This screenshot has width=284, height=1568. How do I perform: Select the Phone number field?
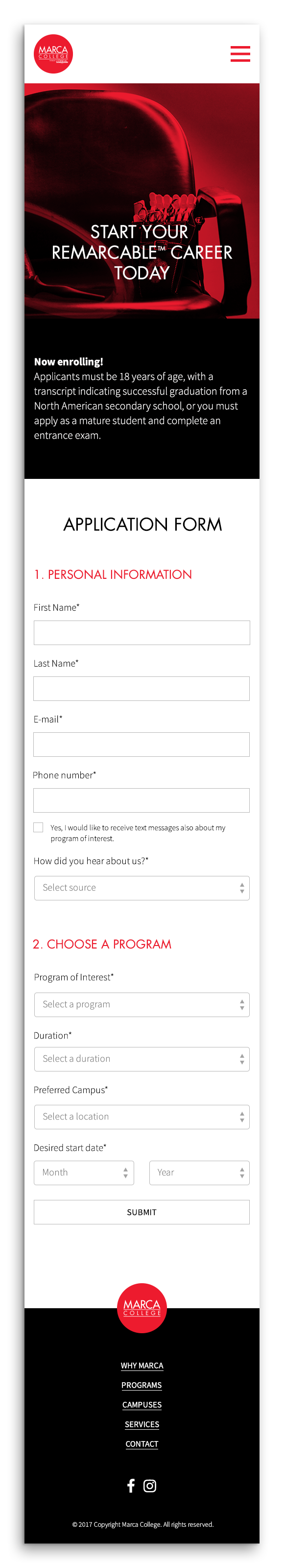click(142, 800)
